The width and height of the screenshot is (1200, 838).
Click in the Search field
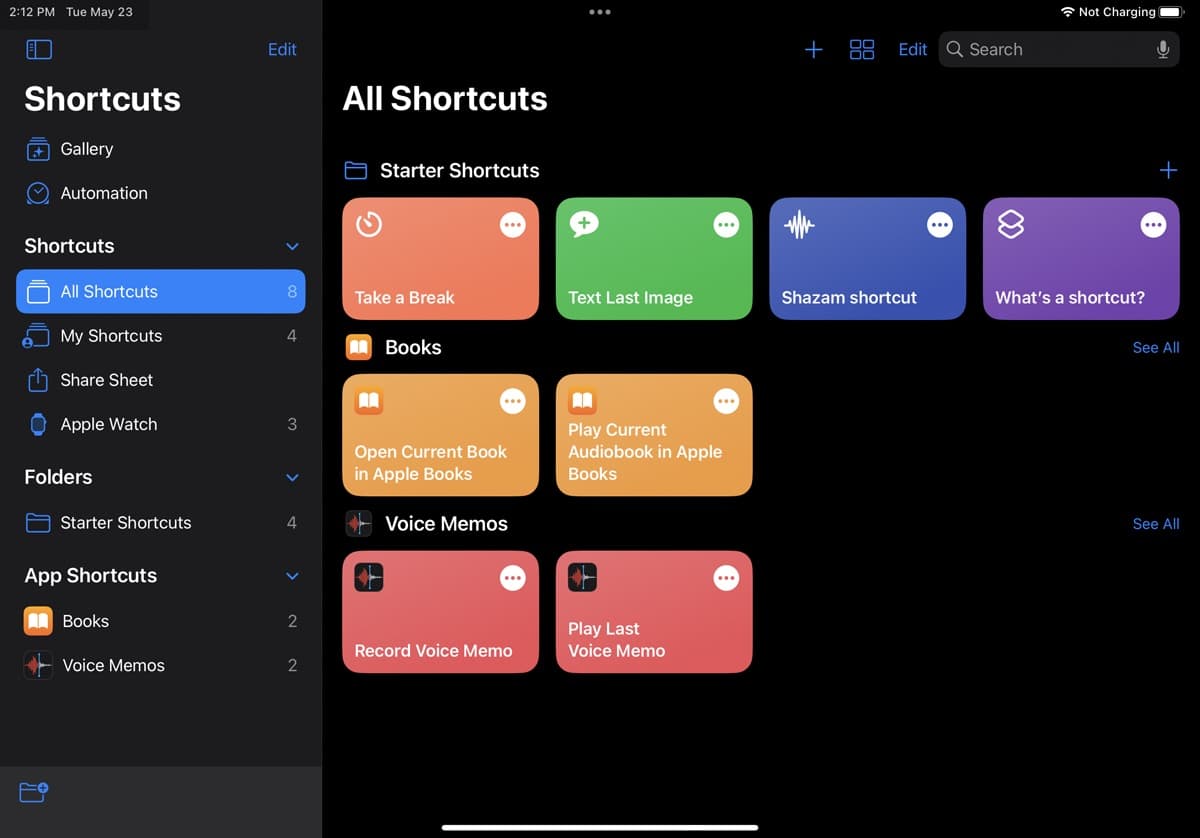click(1050, 50)
